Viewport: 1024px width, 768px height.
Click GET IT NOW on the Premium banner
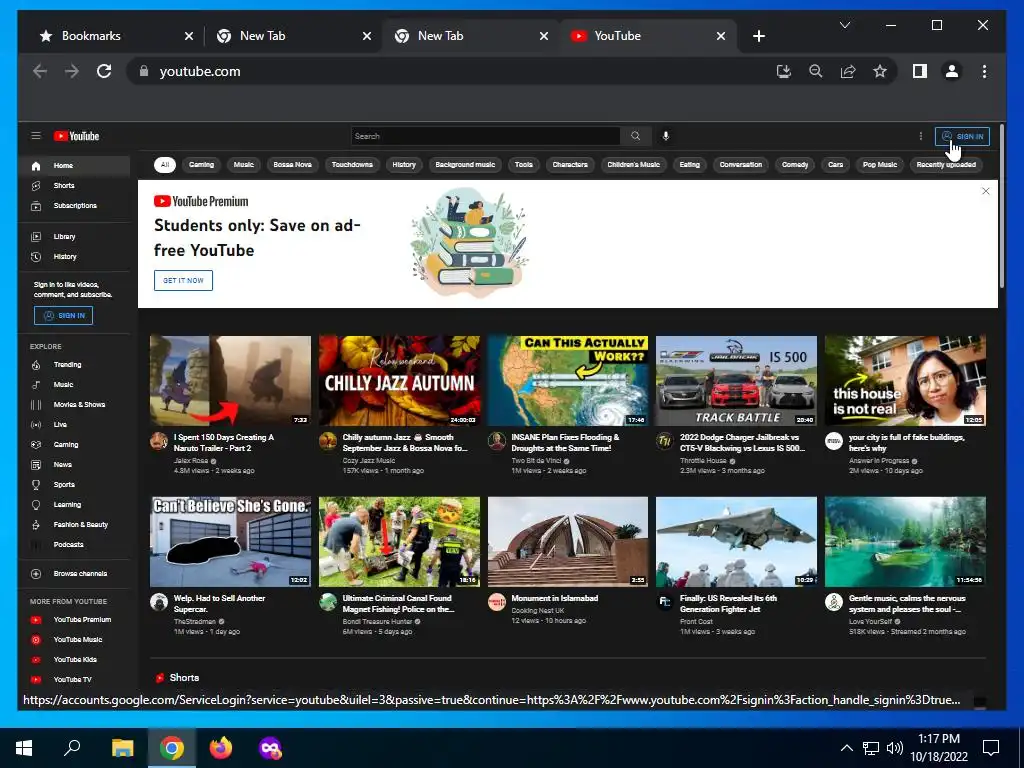[184, 280]
